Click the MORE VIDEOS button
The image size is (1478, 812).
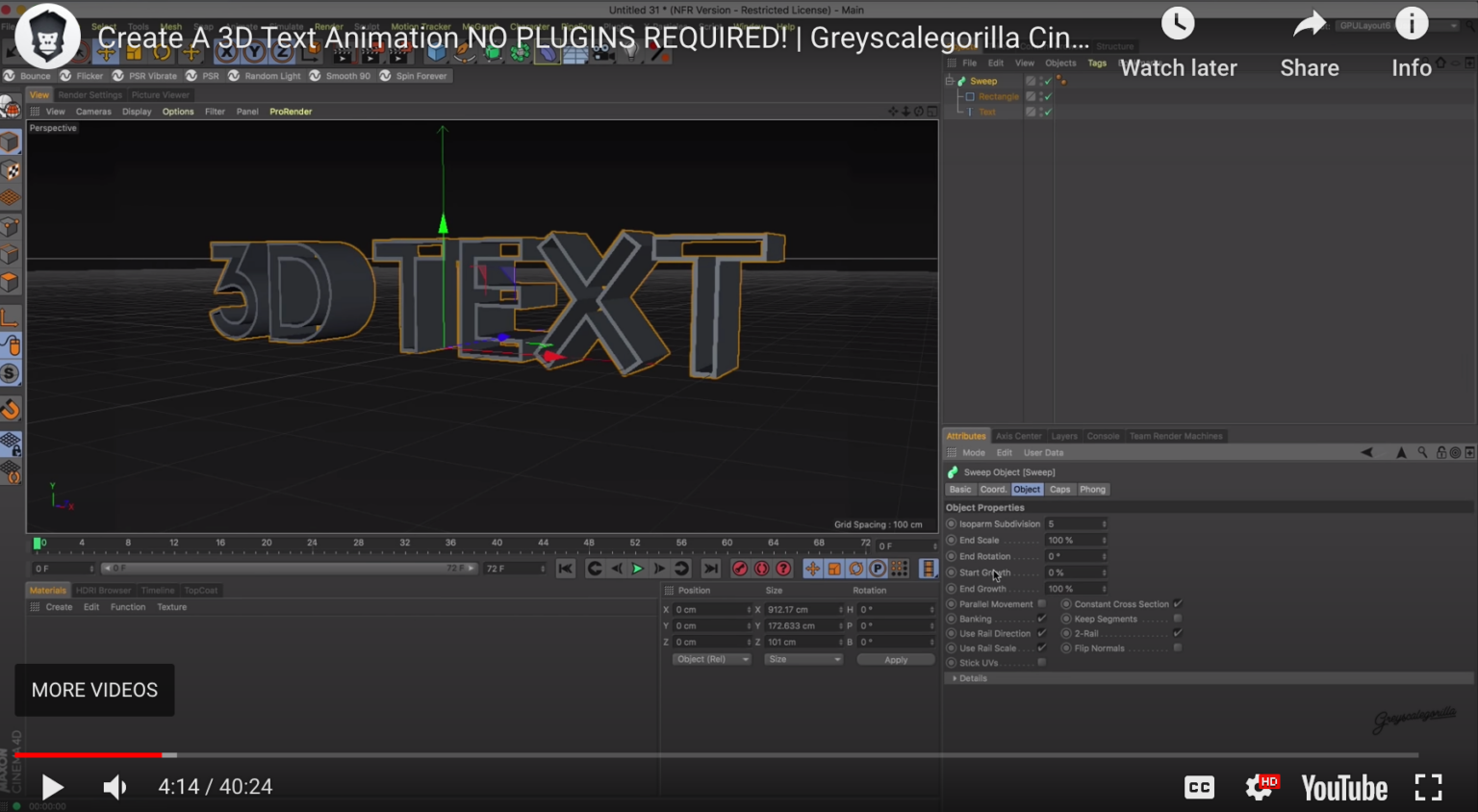click(x=93, y=690)
